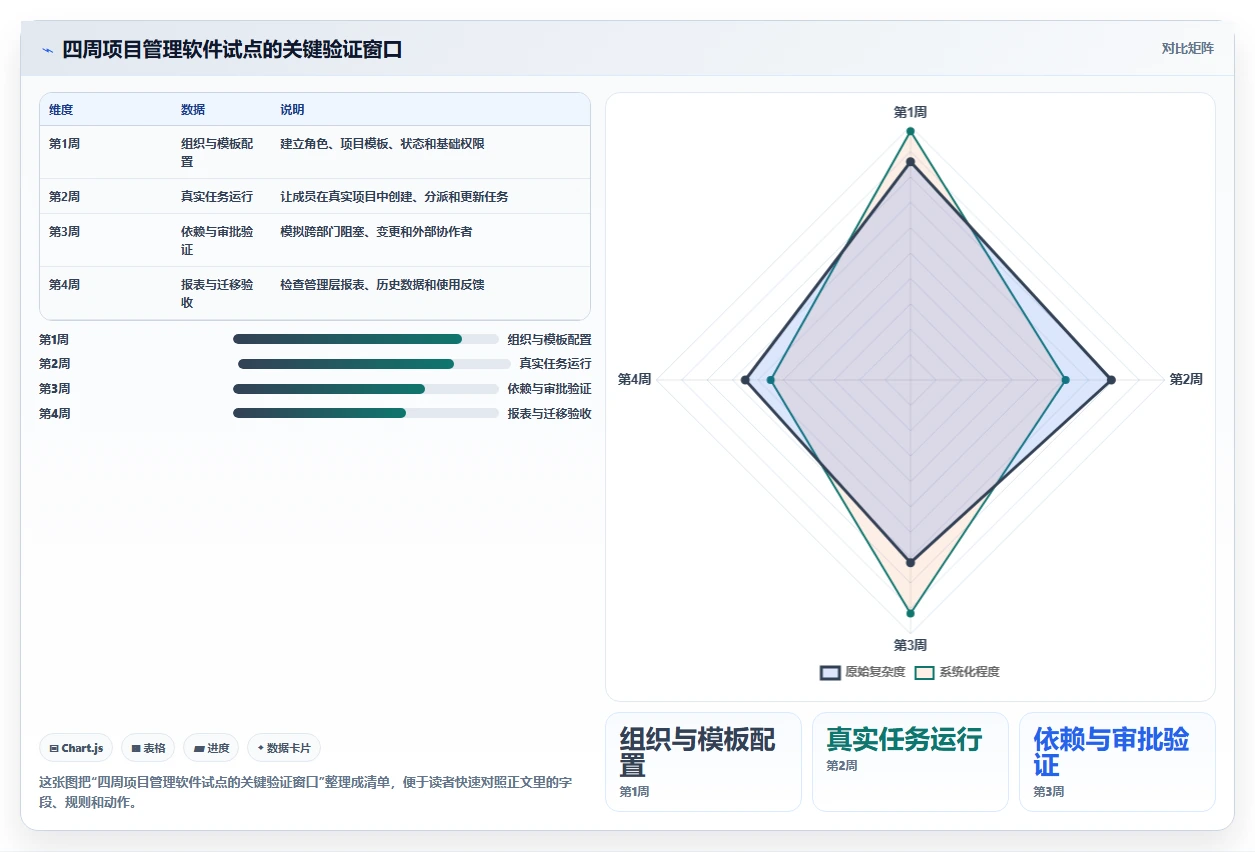Screen dimensions: 1255x852
Task: Open the 真实任务运行 data card
Action: [x=910, y=762]
